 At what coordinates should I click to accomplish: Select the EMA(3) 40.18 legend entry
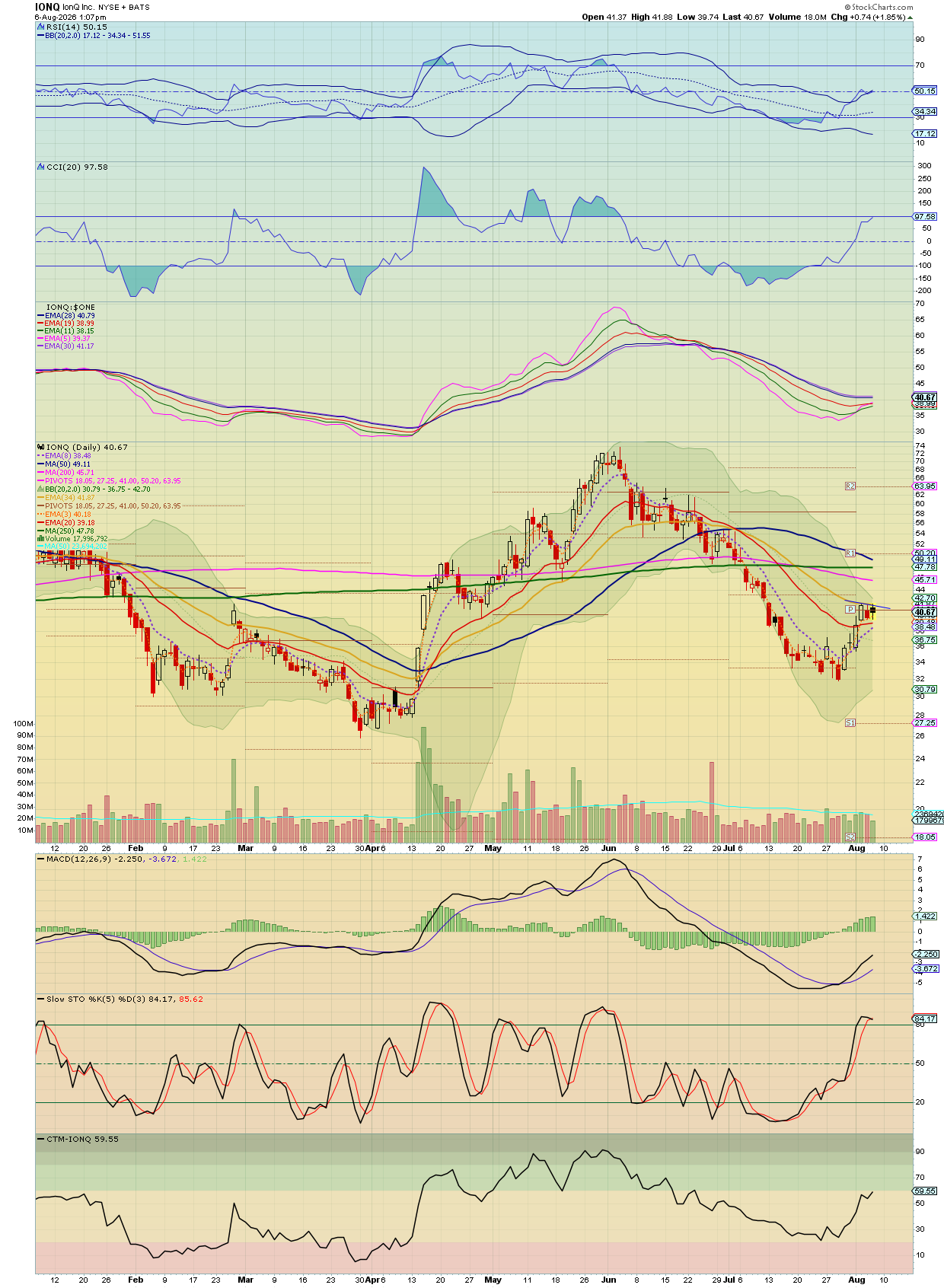65,514
